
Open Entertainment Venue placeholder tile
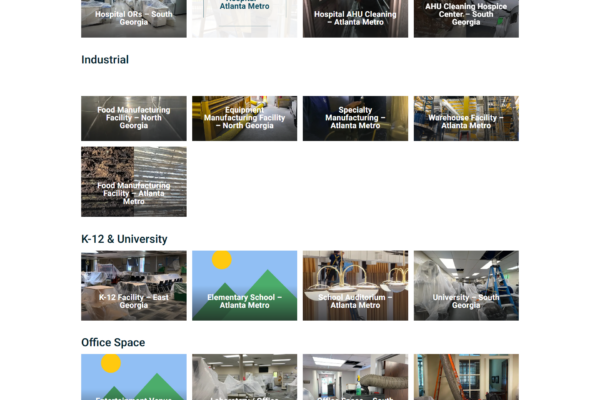(x=134, y=377)
